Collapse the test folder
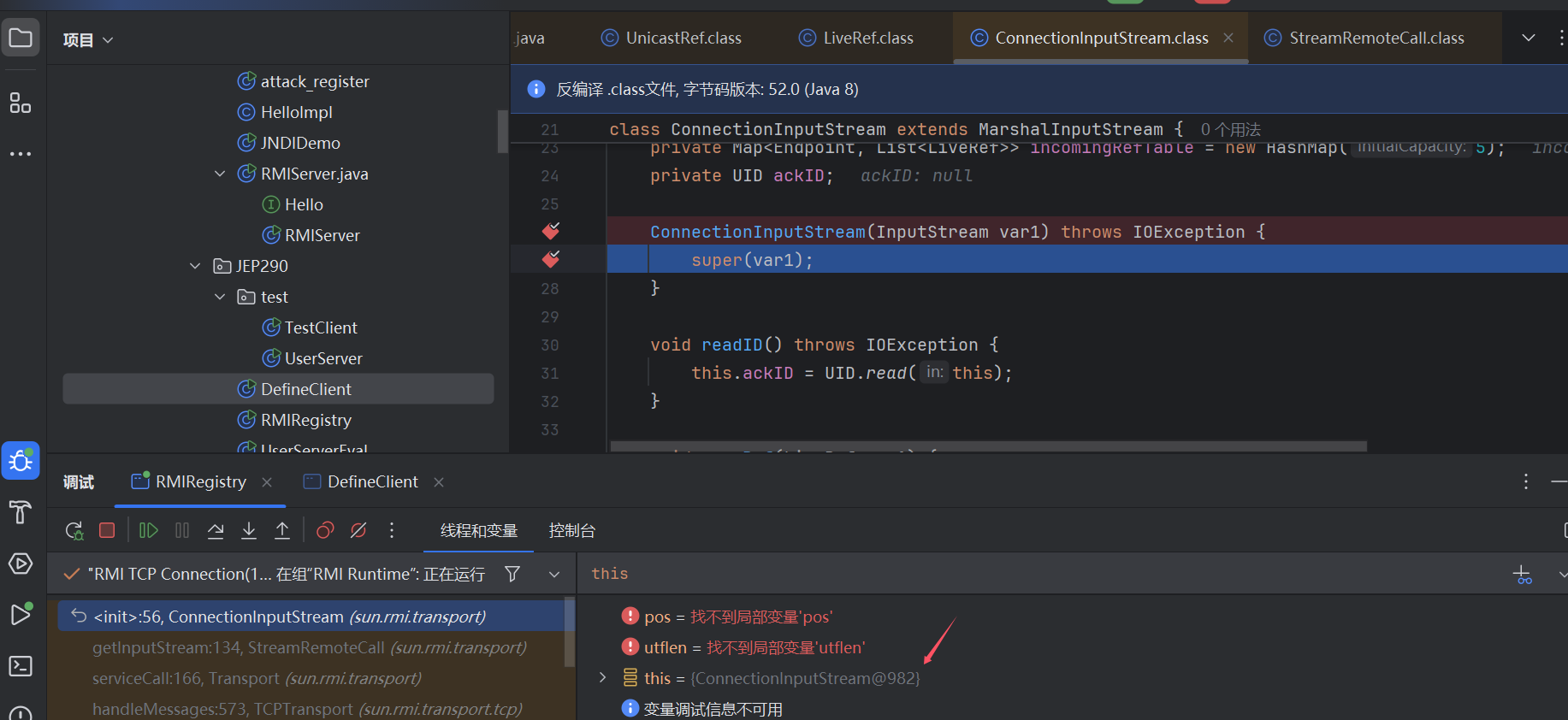1568x720 pixels. (x=220, y=297)
